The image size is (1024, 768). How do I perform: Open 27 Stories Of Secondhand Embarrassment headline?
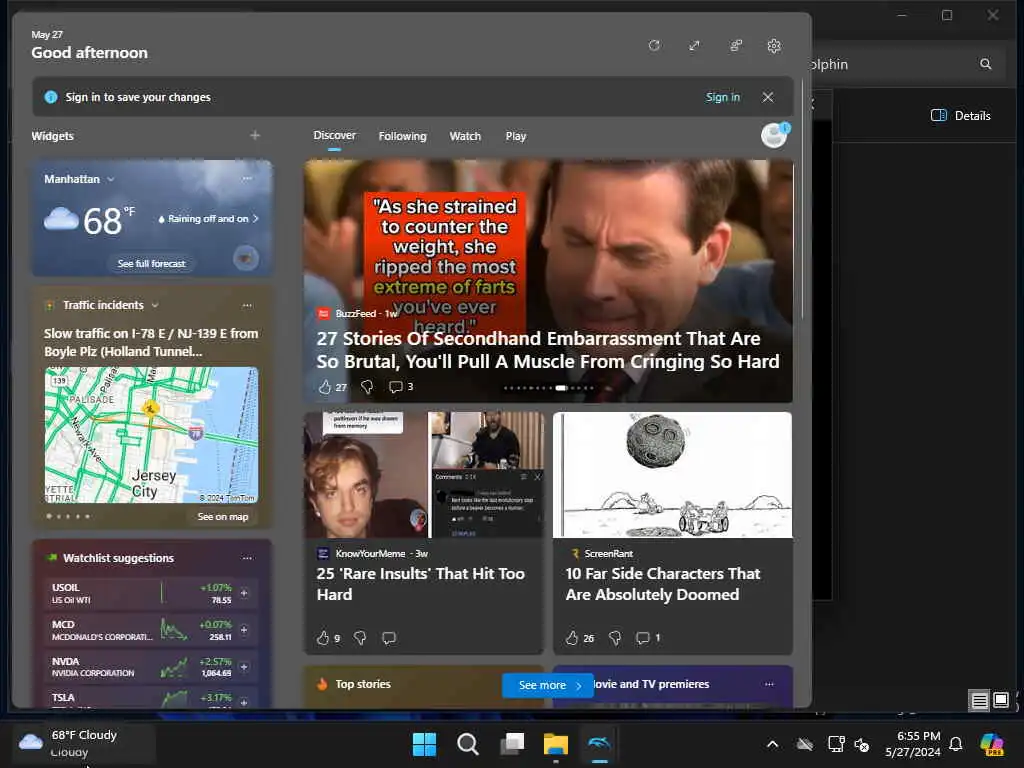pyautogui.click(x=547, y=350)
